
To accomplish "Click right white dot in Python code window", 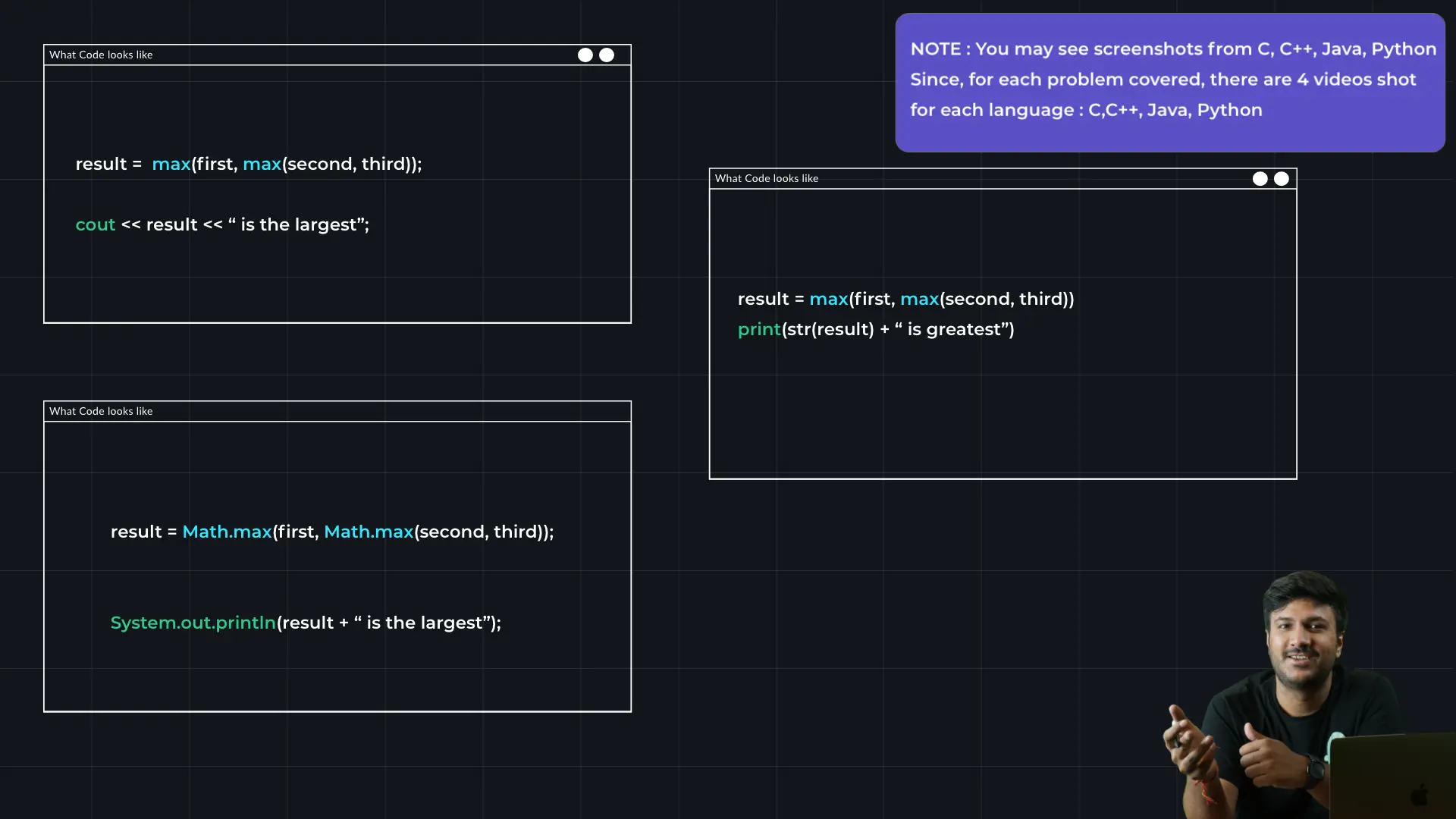I will [x=1282, y=179].
